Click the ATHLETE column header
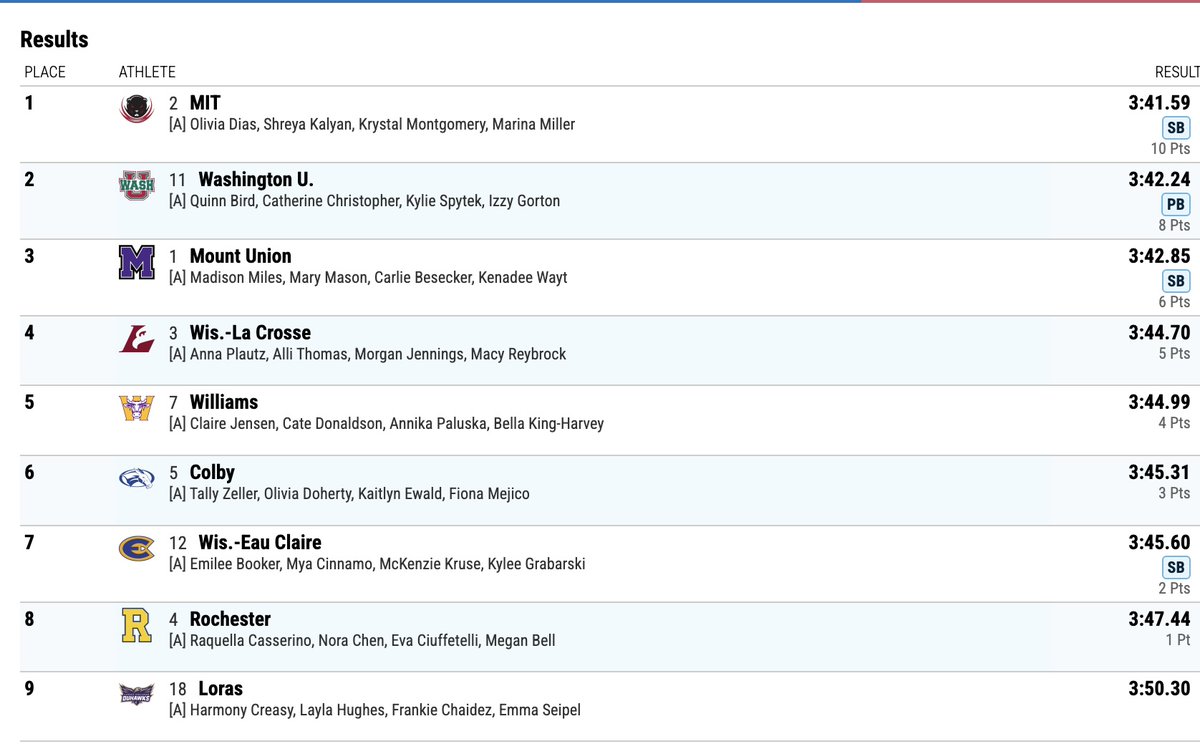 click(x=147, y=72)
